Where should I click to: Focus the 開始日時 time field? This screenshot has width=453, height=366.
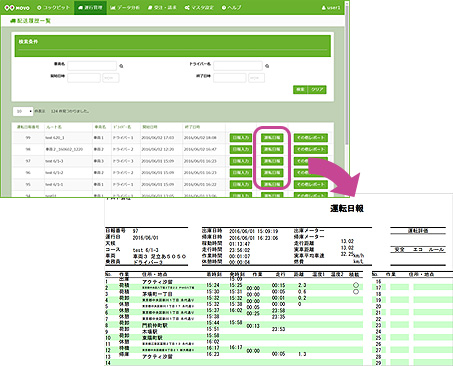[111, 78]
